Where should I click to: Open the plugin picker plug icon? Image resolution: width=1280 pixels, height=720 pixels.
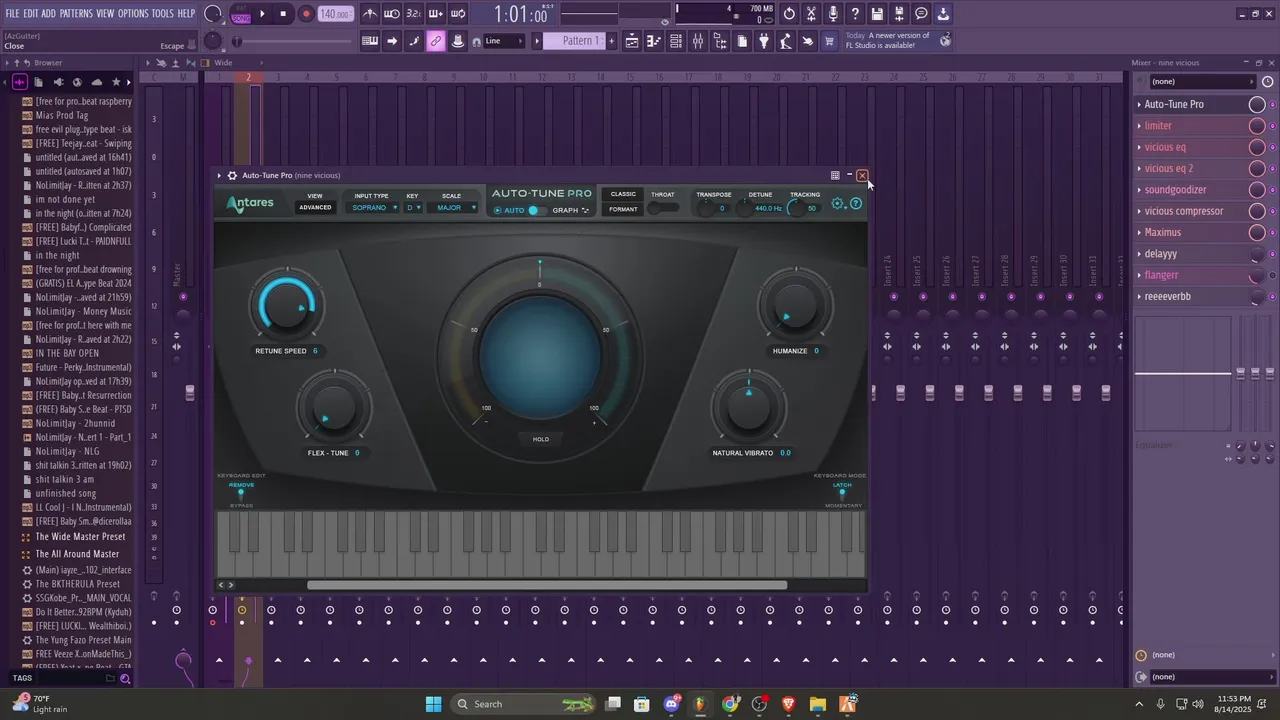tap(764, 41)
